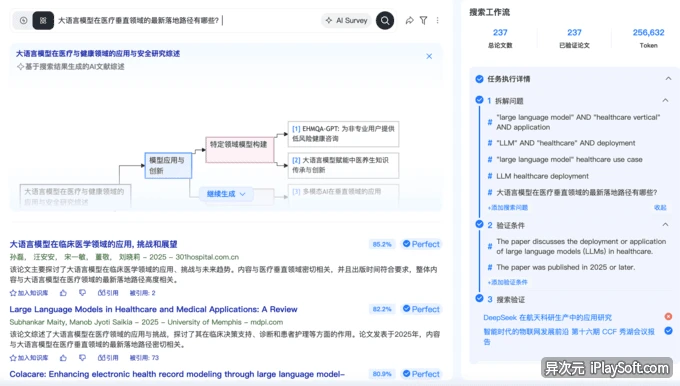Image resolution: width=680 pixels, height=386 pixels.
Task: Click the 256,632 Token counter
Action: [x=648, y=38]
